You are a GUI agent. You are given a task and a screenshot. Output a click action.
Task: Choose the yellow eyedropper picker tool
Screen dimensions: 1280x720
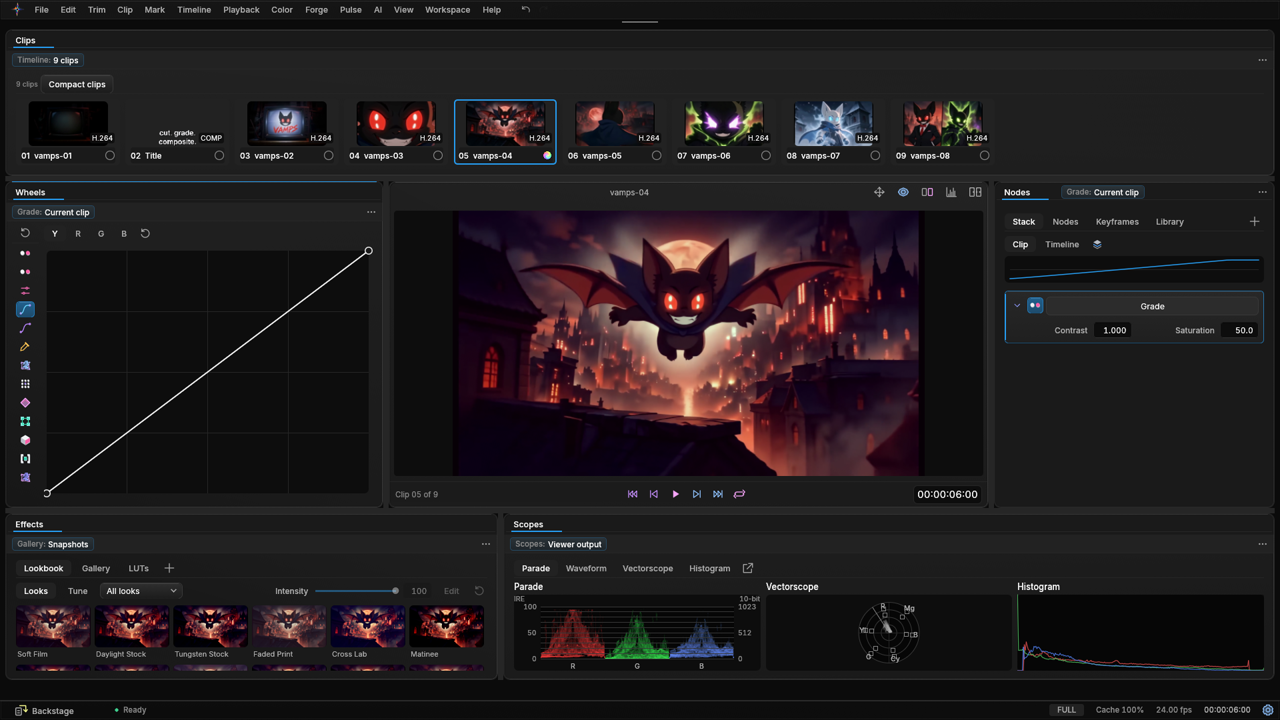25,346
